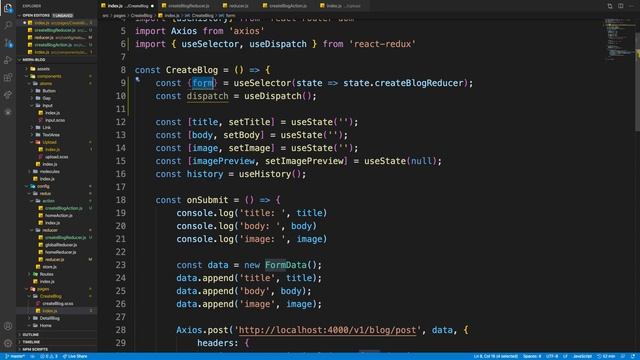The height and width of the screenshot is (360, 640).
Task: Open the Manage gear icon
Action: pos(8,343)
